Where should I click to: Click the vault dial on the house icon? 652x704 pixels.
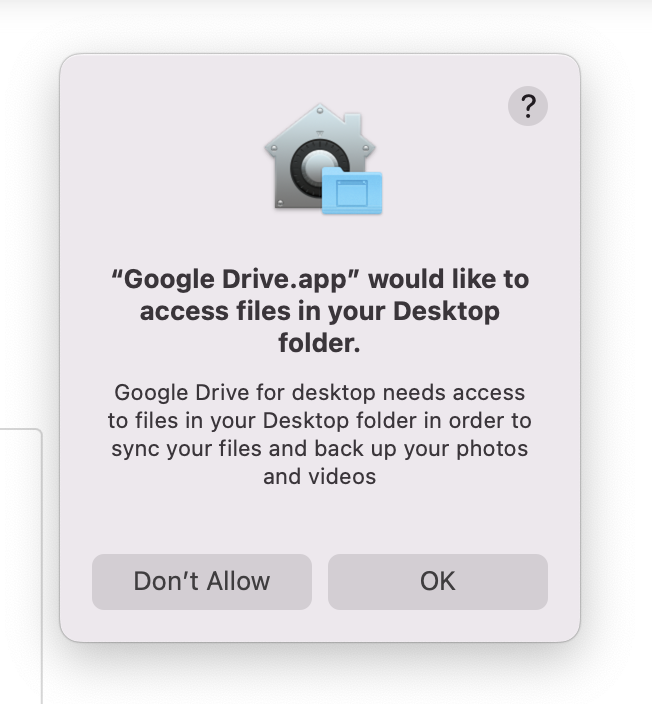click(x=314, y=166)
